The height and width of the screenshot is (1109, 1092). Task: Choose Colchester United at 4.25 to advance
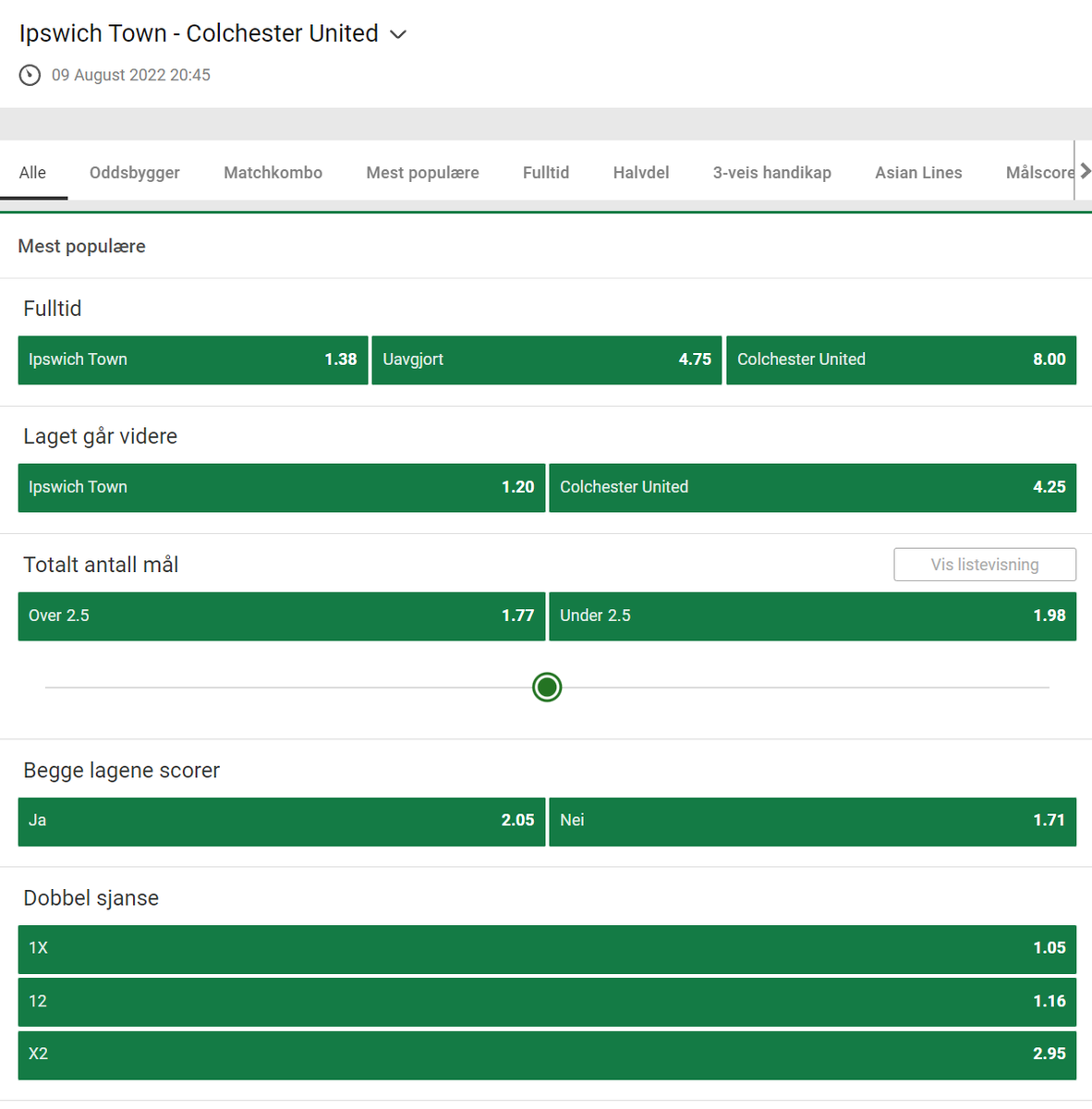[813, 487]
